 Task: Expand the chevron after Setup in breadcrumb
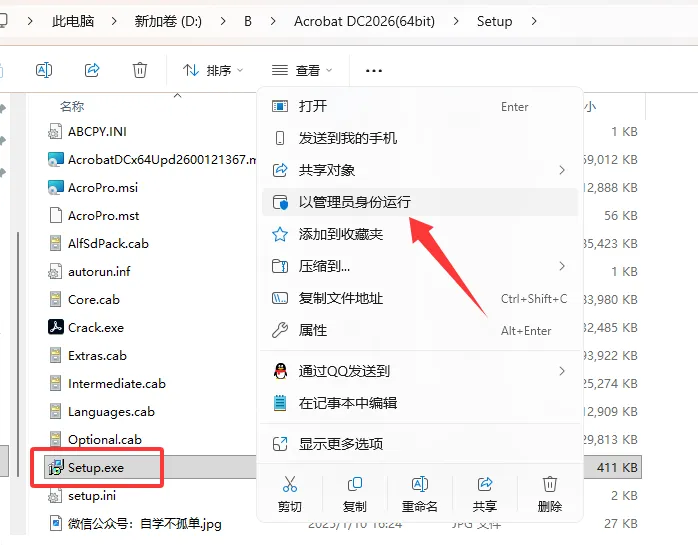534,21
